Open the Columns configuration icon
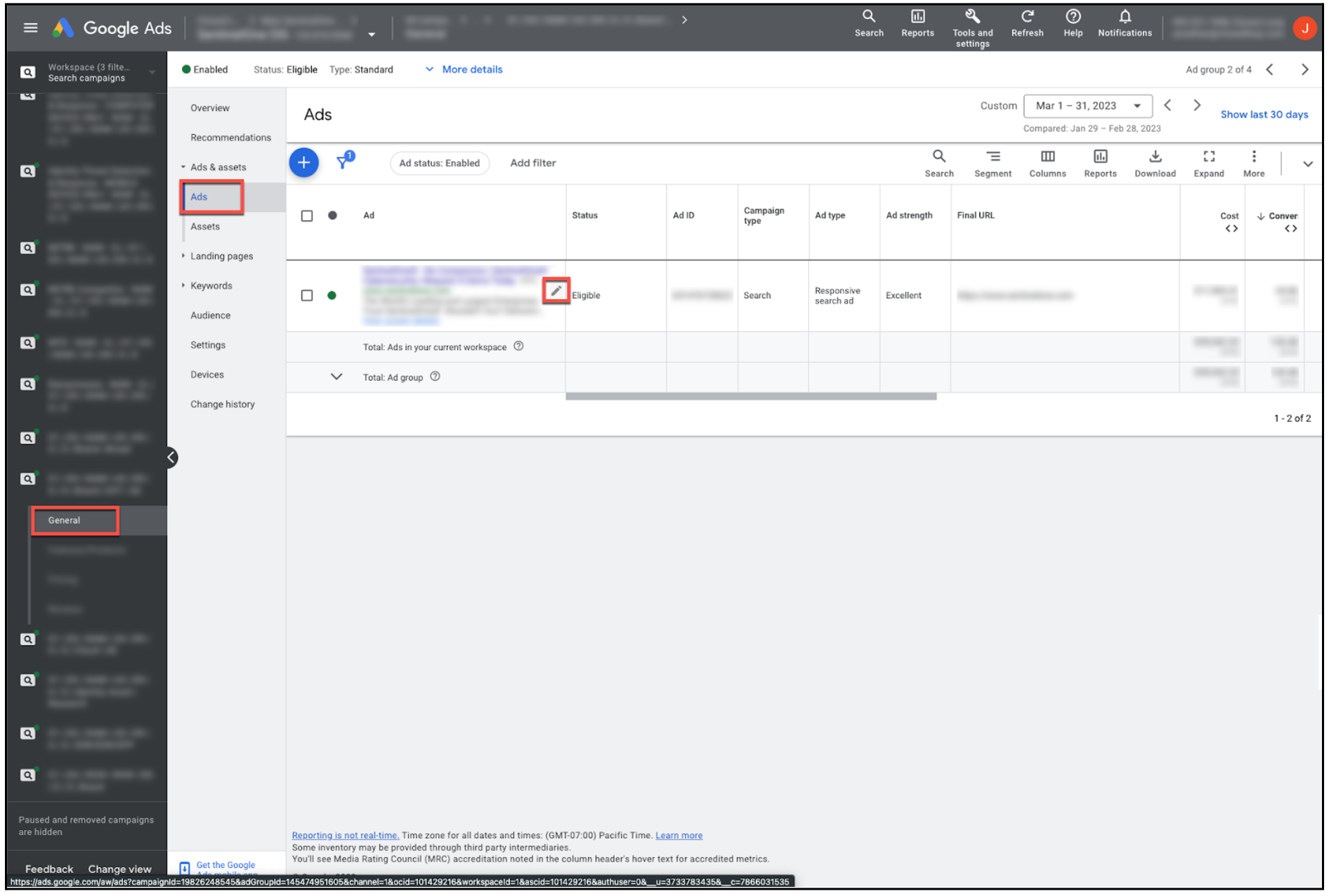 (1047, 160)
